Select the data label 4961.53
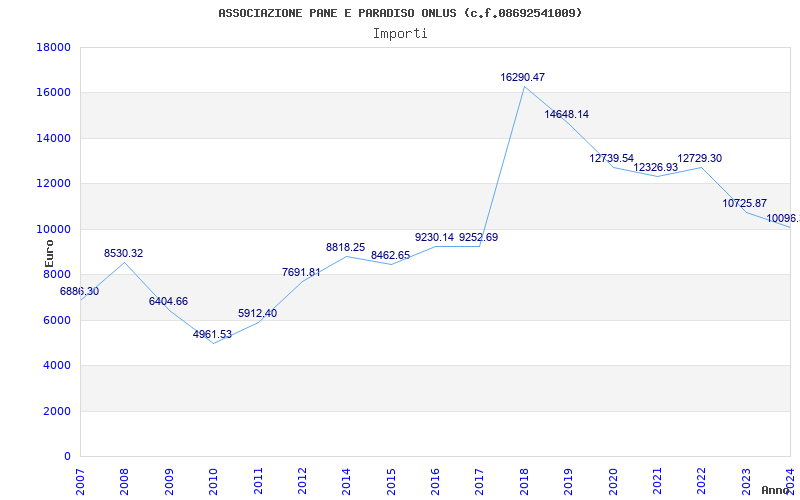 point(212,335)
